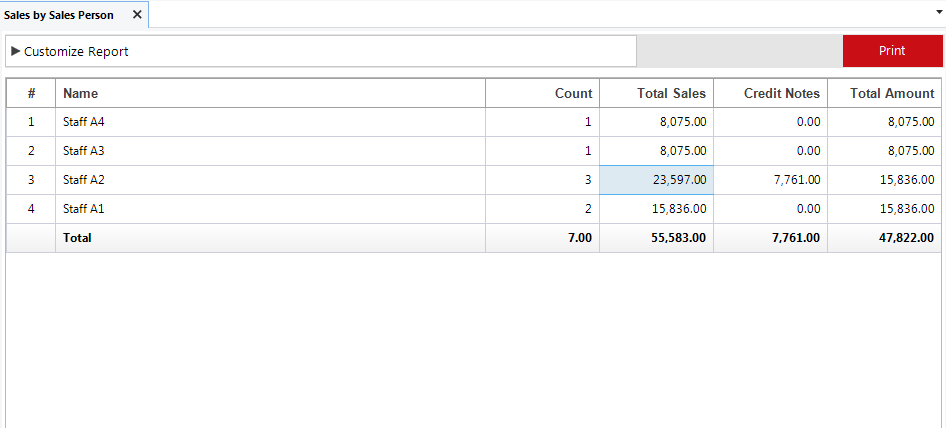Sort by the Name column header
The height and width of the screenshot is (428, 946).
coord(270,93)
